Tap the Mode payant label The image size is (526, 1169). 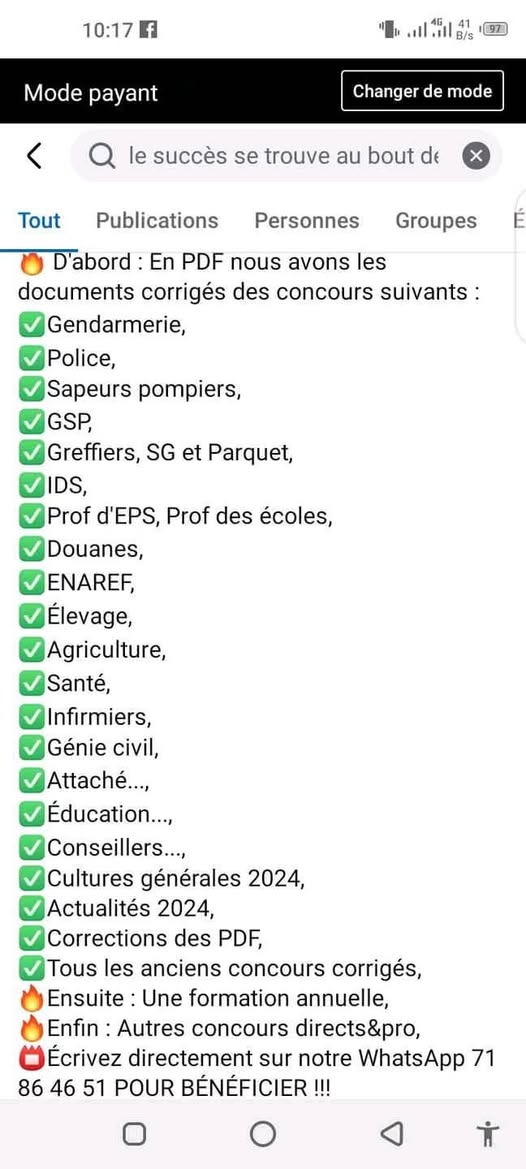pyautogui.click(x=91, y=92)
